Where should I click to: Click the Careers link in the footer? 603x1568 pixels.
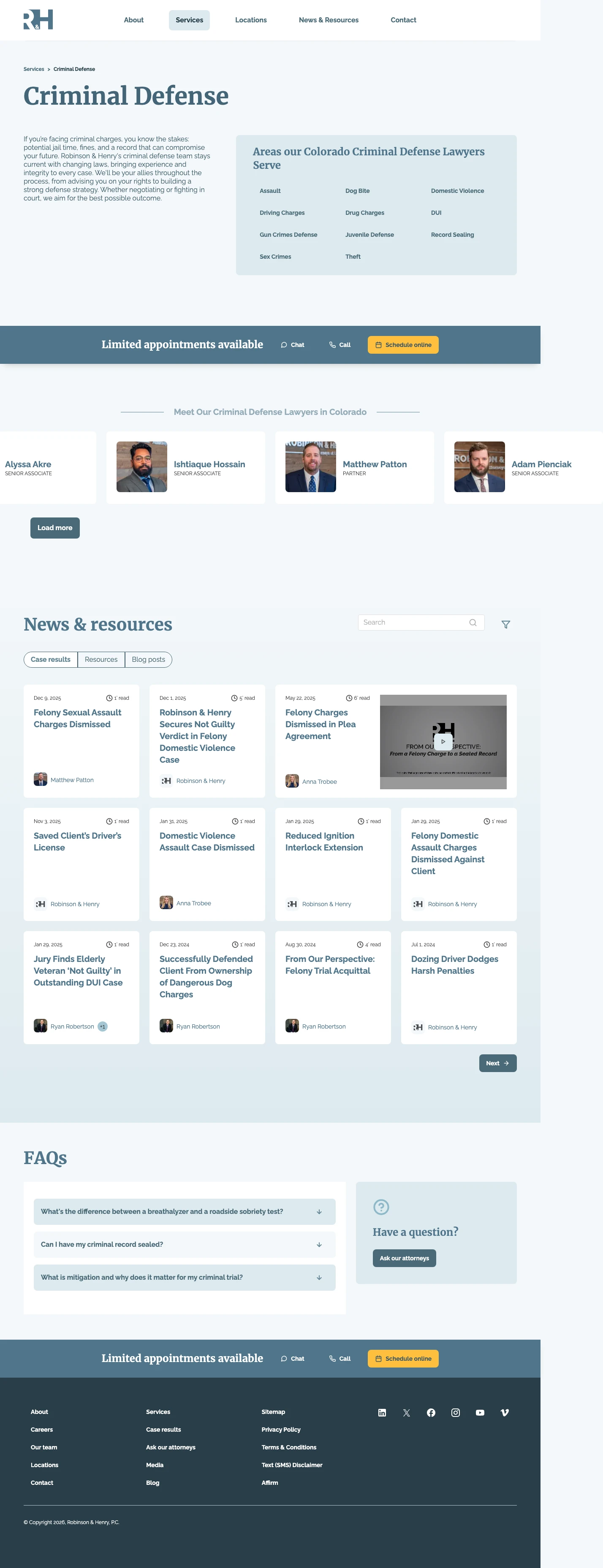click(x=42, y=1430)
